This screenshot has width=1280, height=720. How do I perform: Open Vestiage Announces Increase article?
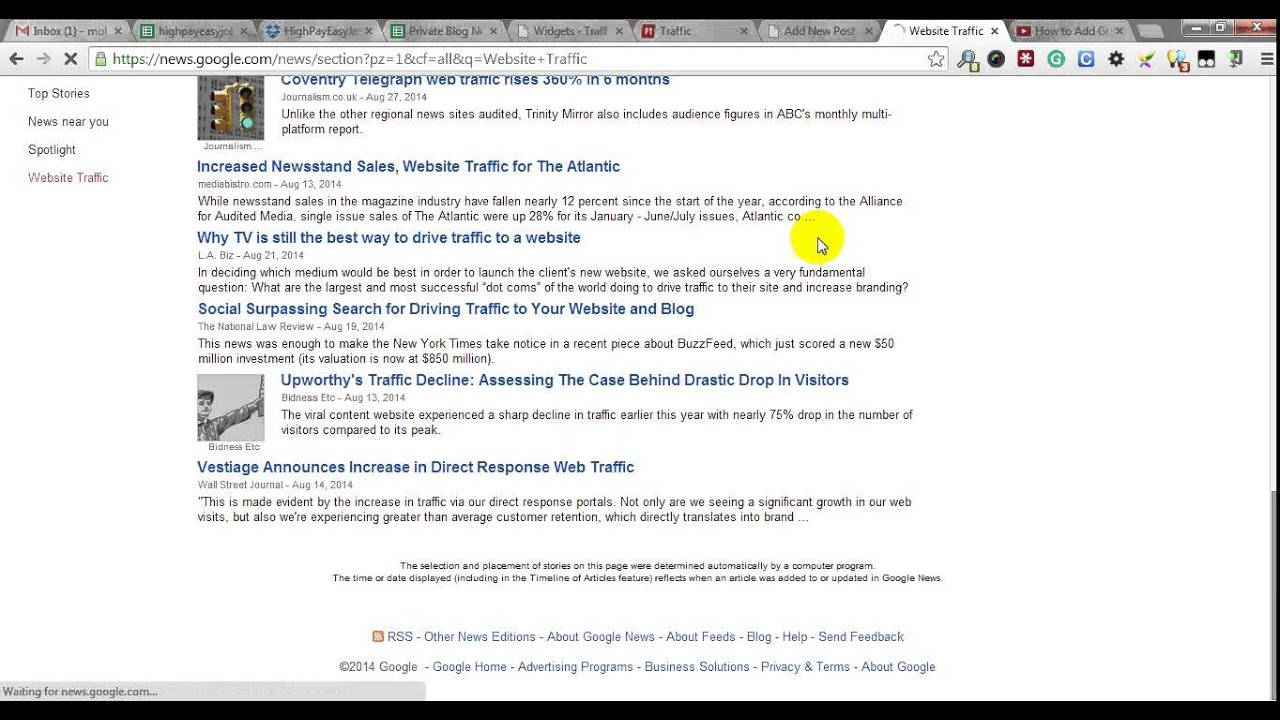click(416, 467)
